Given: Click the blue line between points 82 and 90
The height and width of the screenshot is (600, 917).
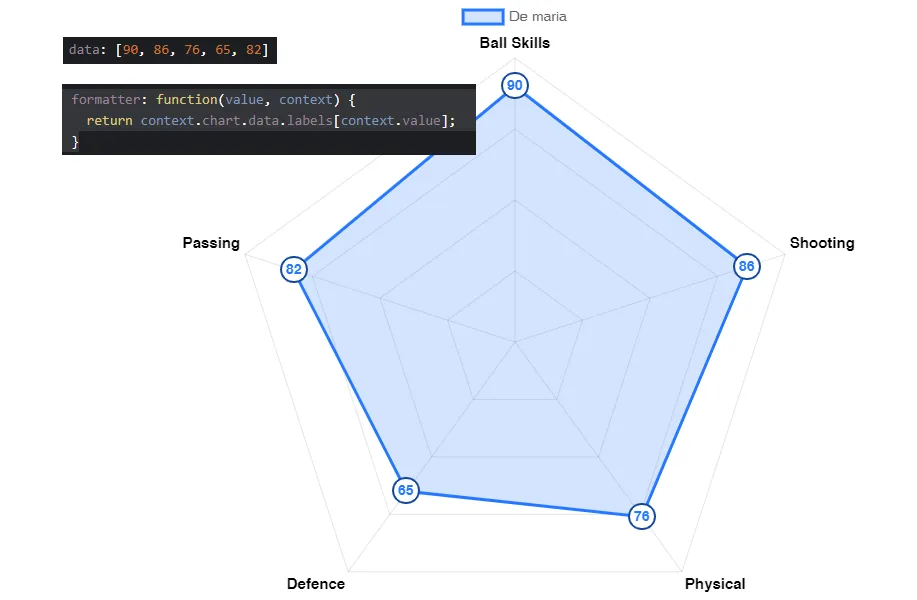Looking at the screenshot, I should (403, 177).
